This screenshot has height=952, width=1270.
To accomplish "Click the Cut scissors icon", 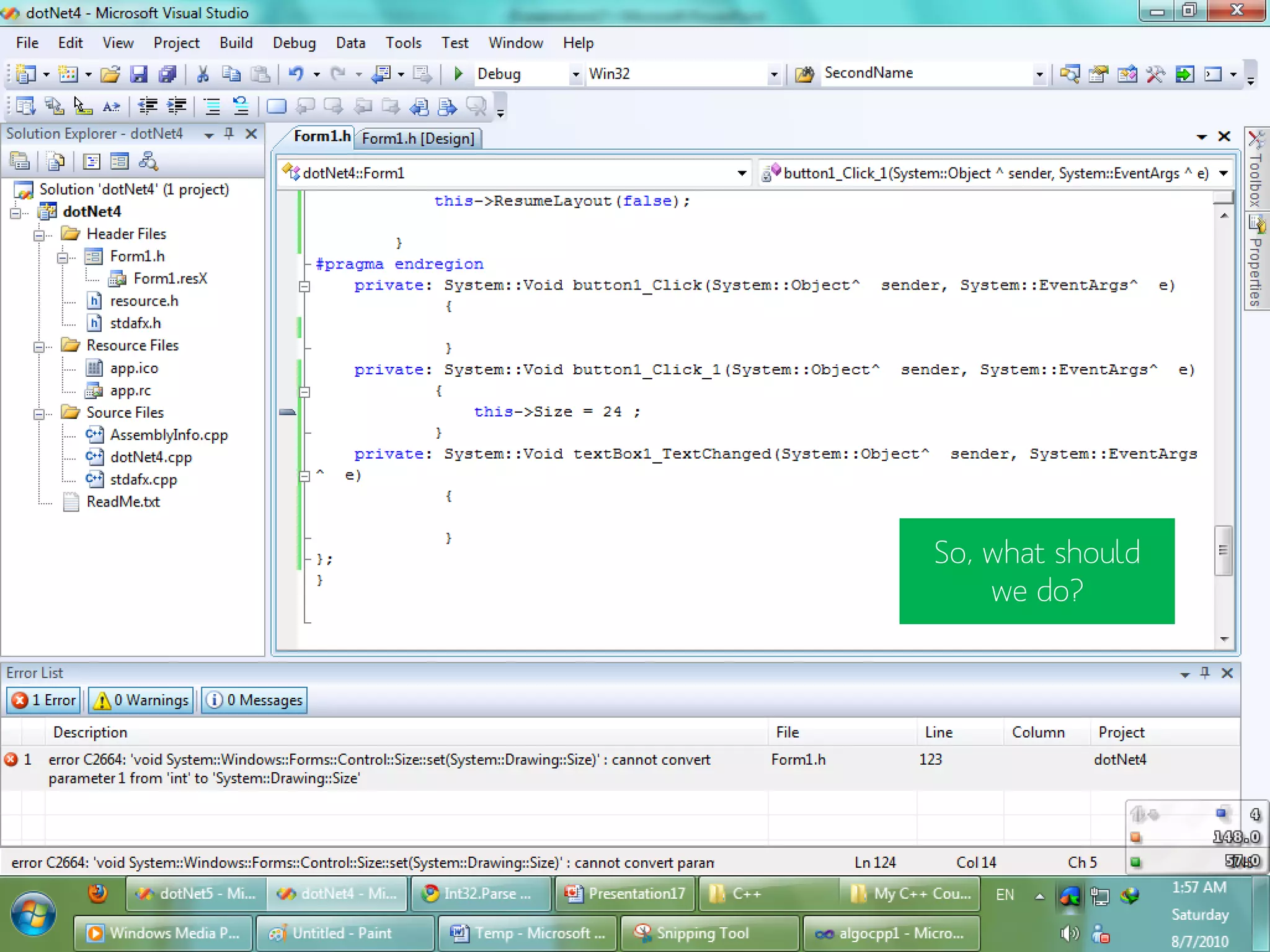I will (202, 74).
